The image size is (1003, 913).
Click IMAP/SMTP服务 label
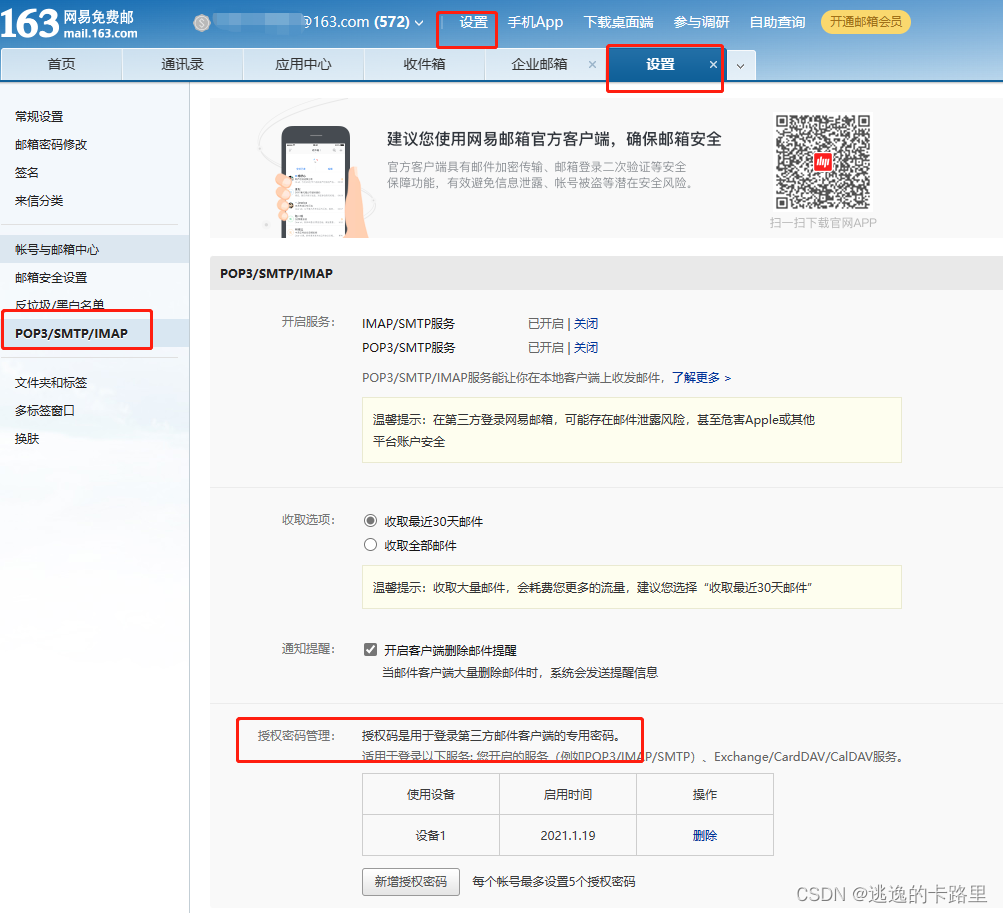(408, 324)
